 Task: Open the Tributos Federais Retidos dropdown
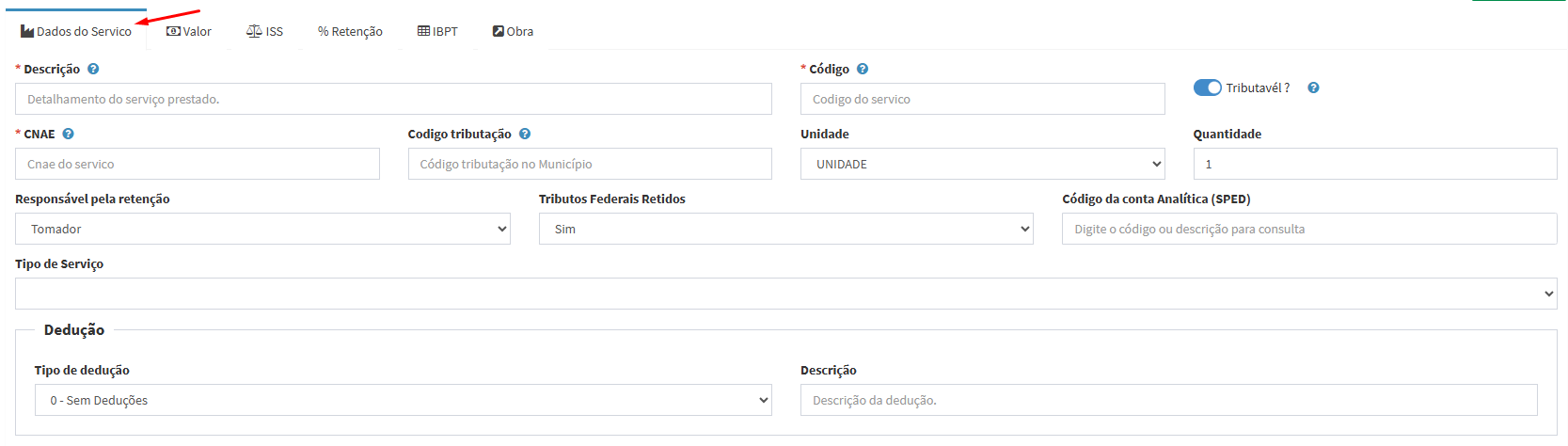pos(785,229)
